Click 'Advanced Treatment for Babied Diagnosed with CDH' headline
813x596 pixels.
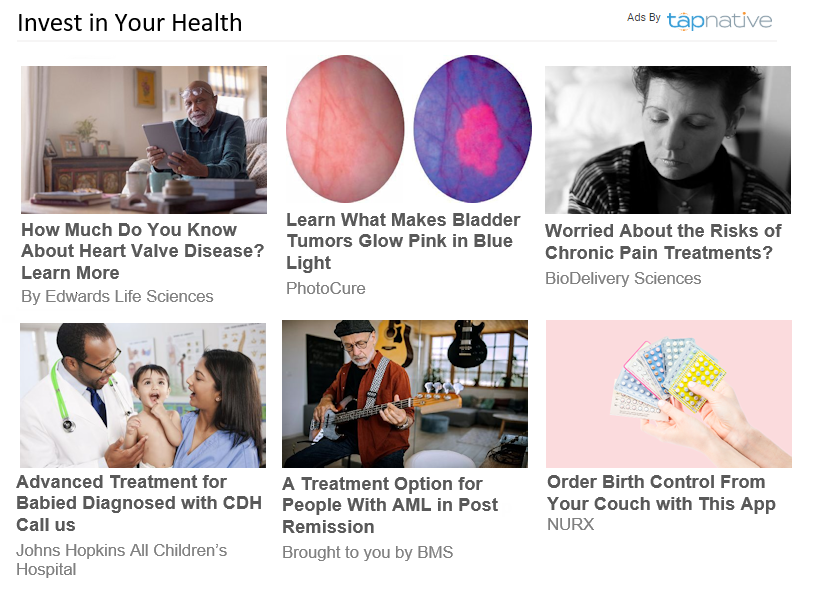click(x=139, y=503)
